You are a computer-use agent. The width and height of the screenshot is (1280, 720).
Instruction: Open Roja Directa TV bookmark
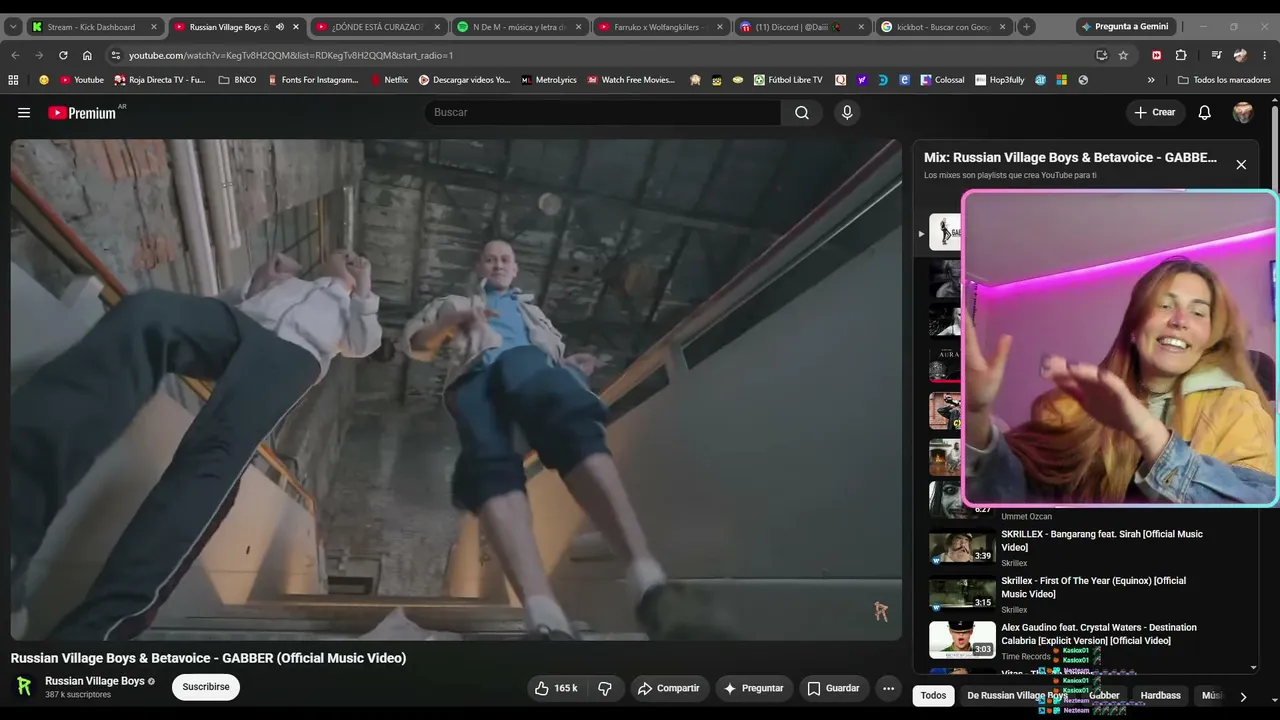160,80
